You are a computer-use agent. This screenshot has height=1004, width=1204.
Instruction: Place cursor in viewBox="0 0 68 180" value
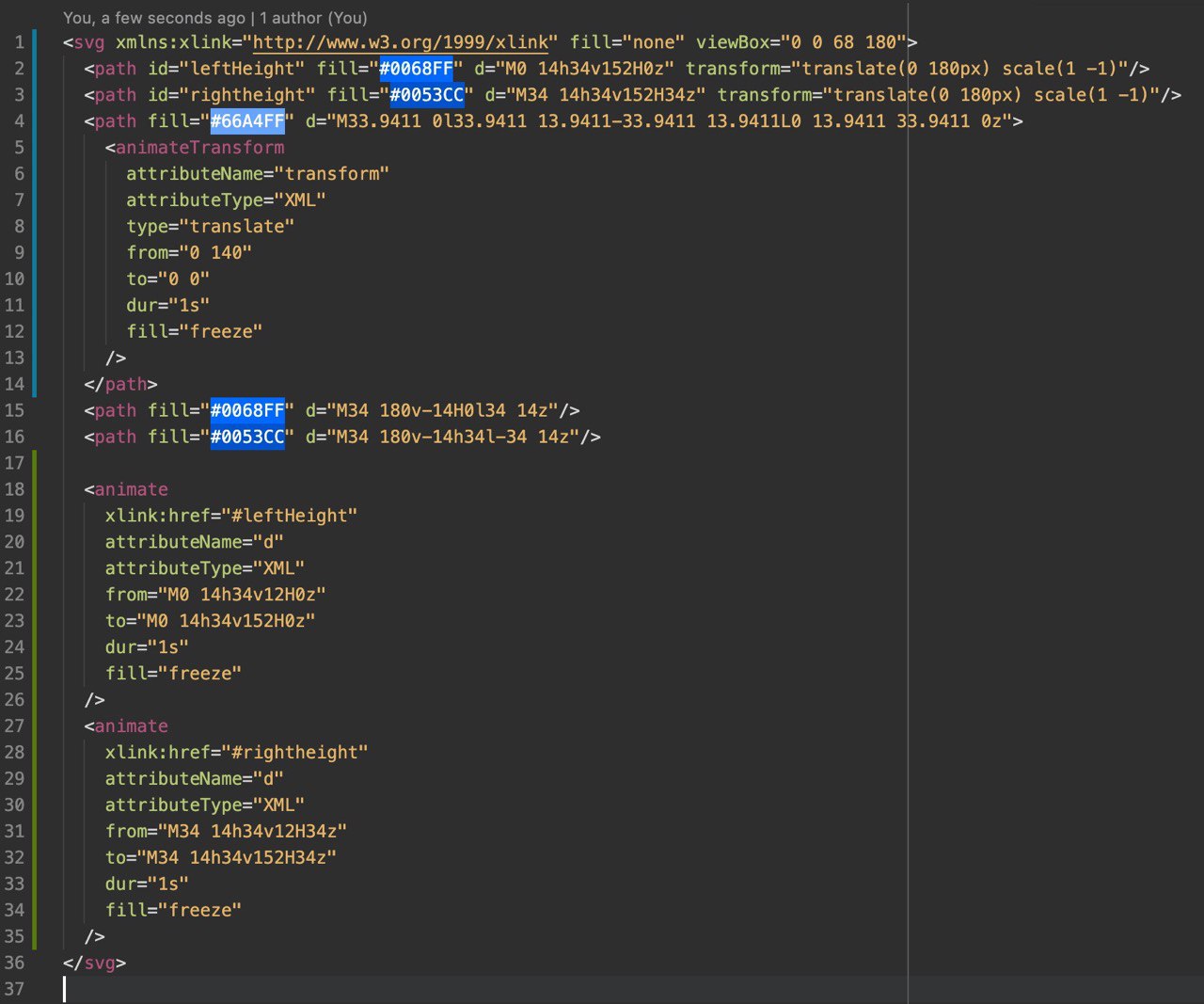844,42
